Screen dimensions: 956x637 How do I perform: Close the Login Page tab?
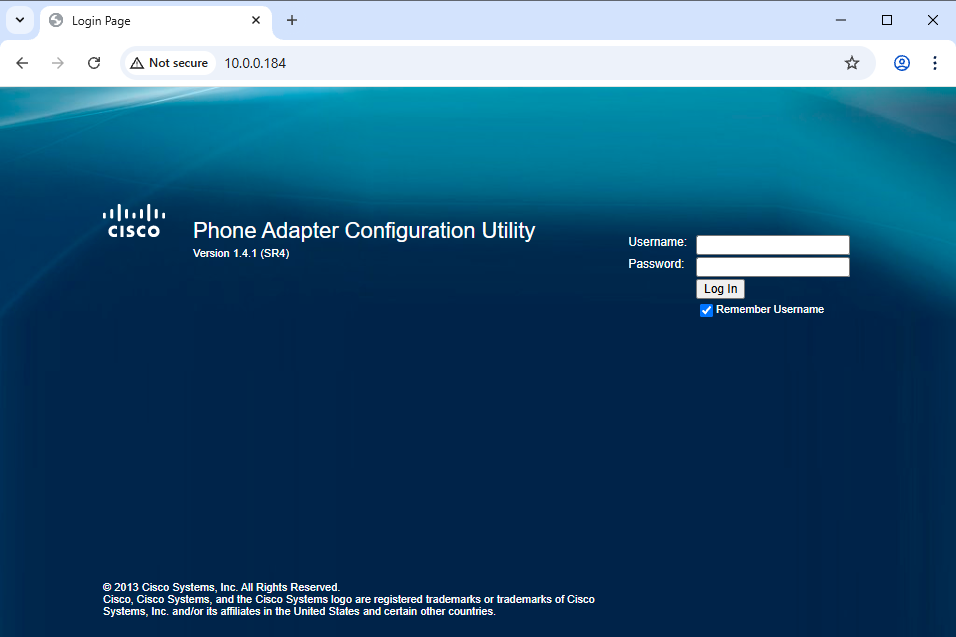[256, 20]
